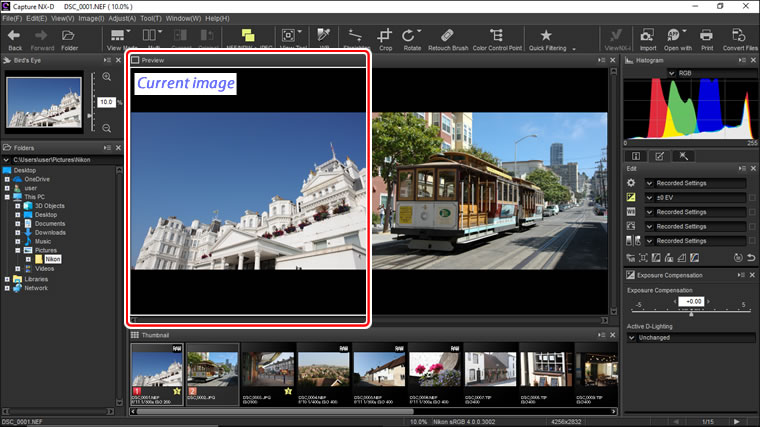
Task: Close the Exposure Compensation panel
Action: [752, 275]
